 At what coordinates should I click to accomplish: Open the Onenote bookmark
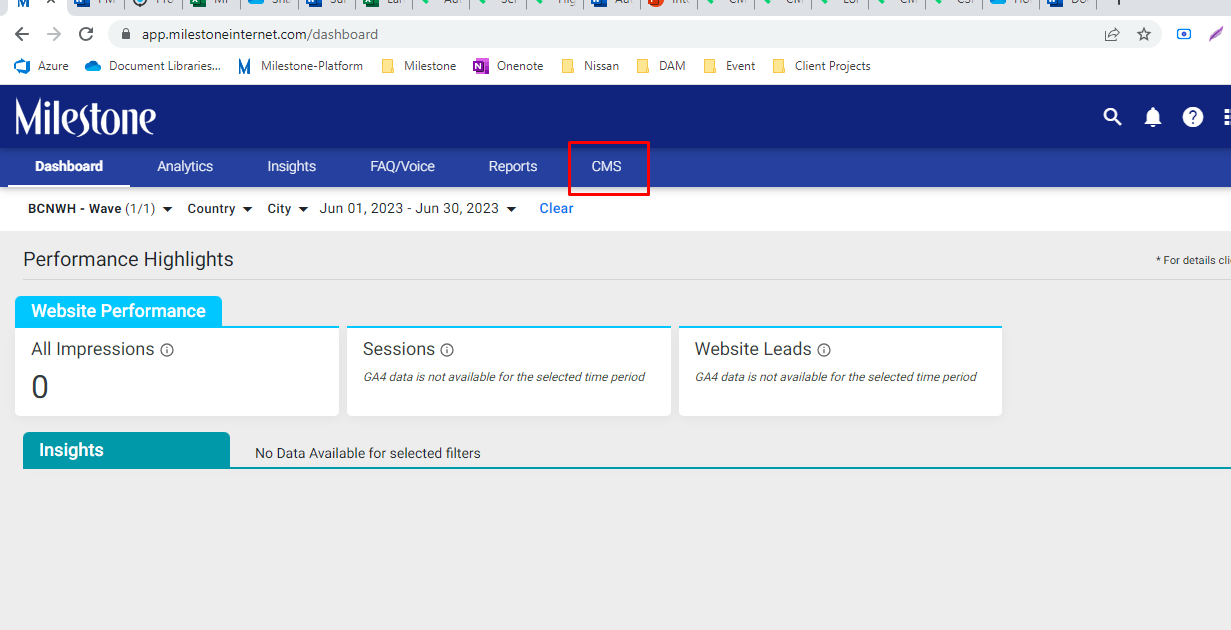[508, 66]
